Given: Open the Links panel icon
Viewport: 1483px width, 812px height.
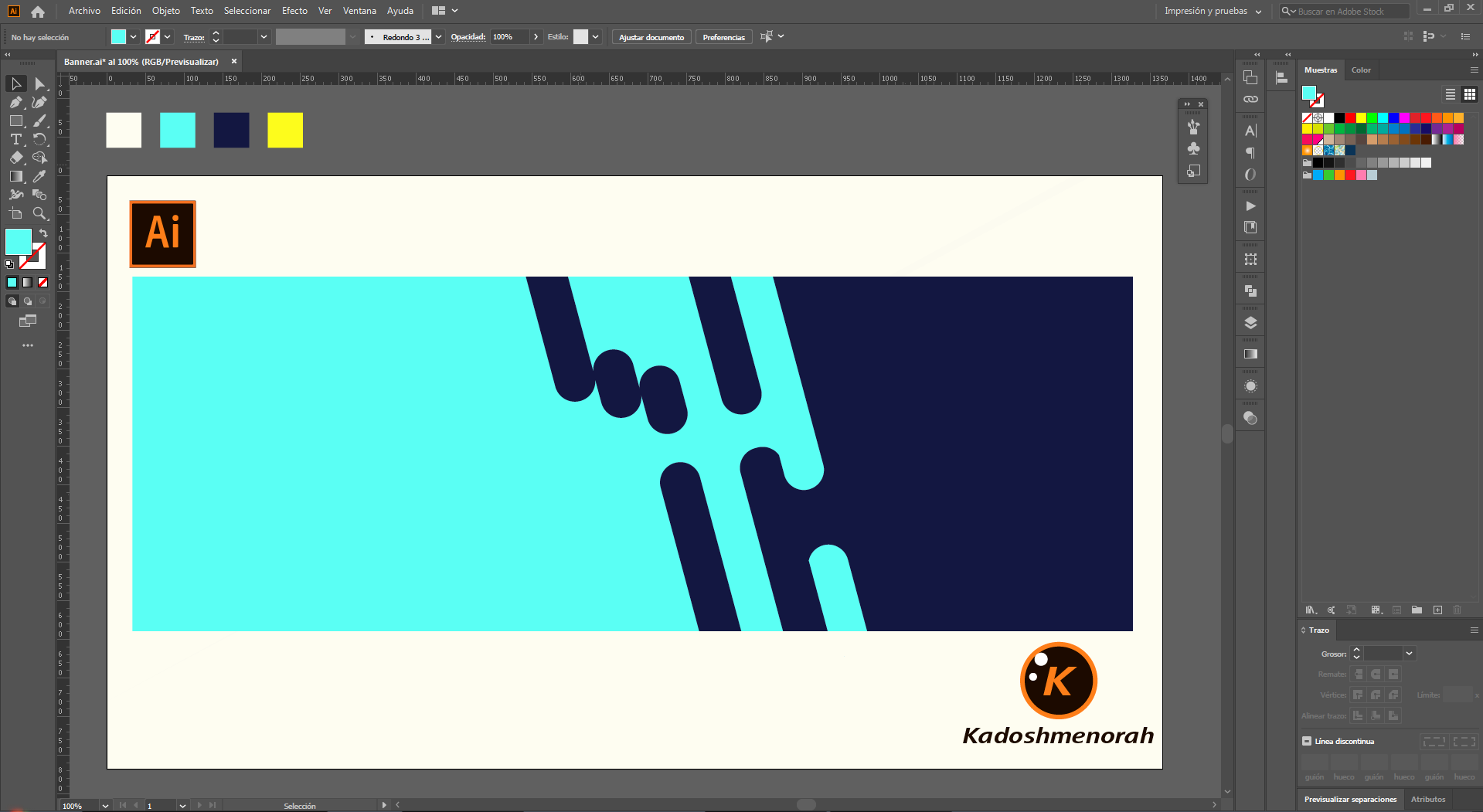Looking at the screenshot, I should [1250, 99].
